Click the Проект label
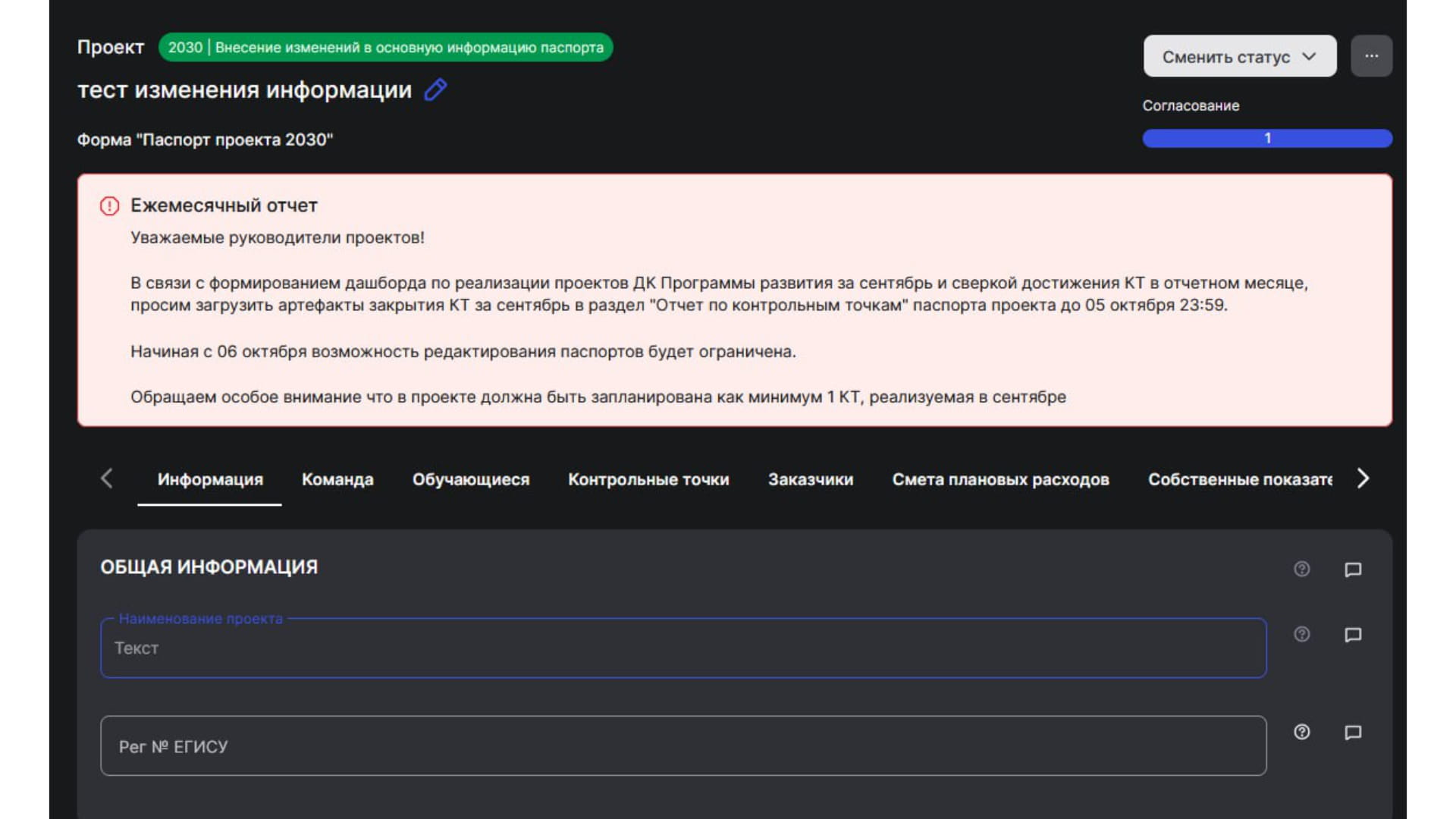The image size is (1456, 819). tap(111, 47)
